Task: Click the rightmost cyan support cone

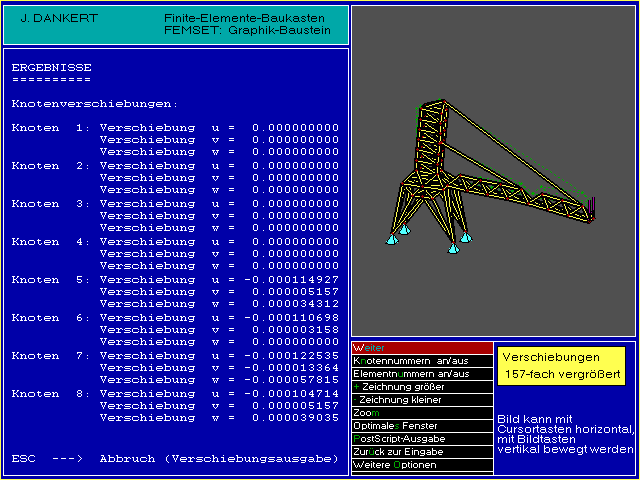Action: 465,237
